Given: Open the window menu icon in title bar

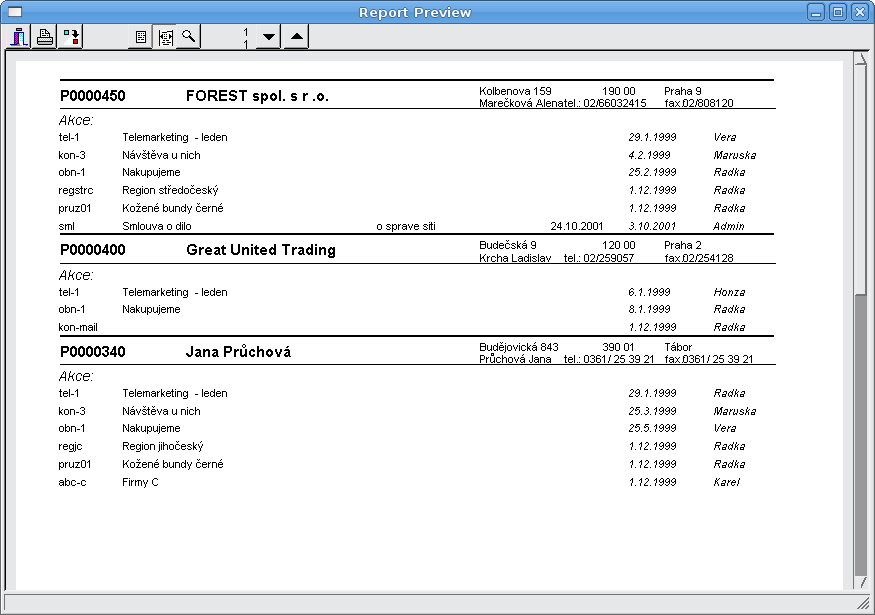Looking at the screenshot, I should click(x=15, y=12).
